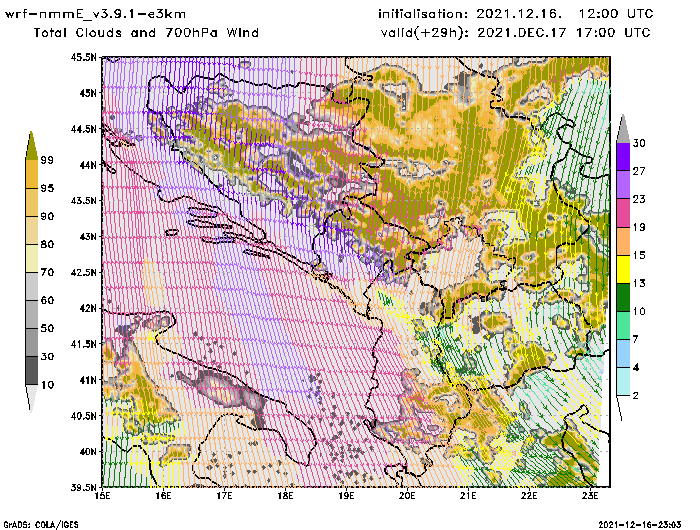Select the yellow 13–15 wind speed swatch
Image resolution: width=700 pixels, height=530 pixels.
[x=623, y=269]
